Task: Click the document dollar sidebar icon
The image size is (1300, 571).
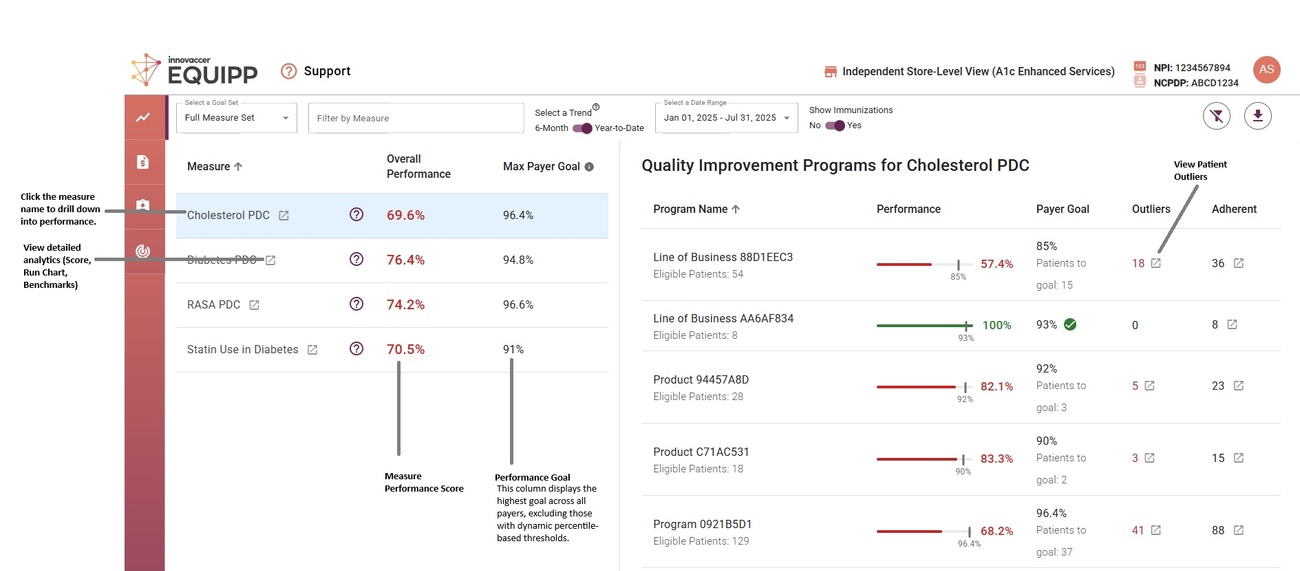Action: coord(144,161)
